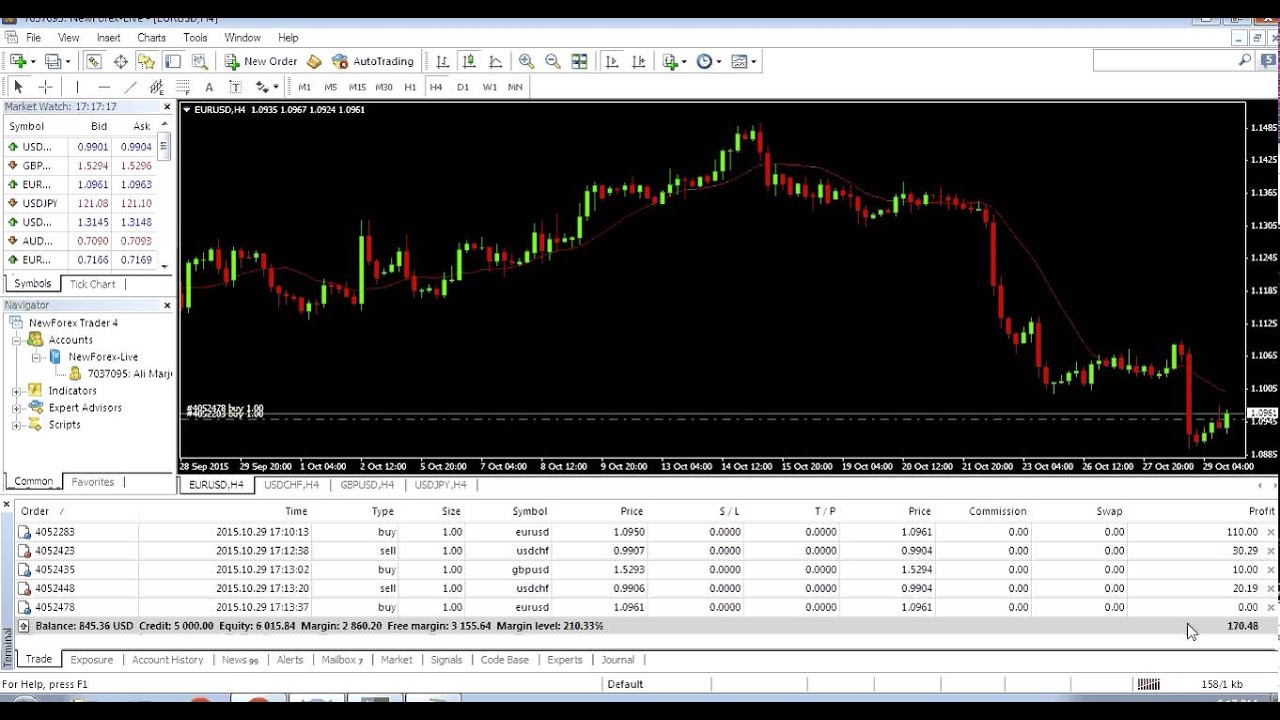Open the Insert menu
This screenshot has width=1280, height=720.
(x=108, y=38)
